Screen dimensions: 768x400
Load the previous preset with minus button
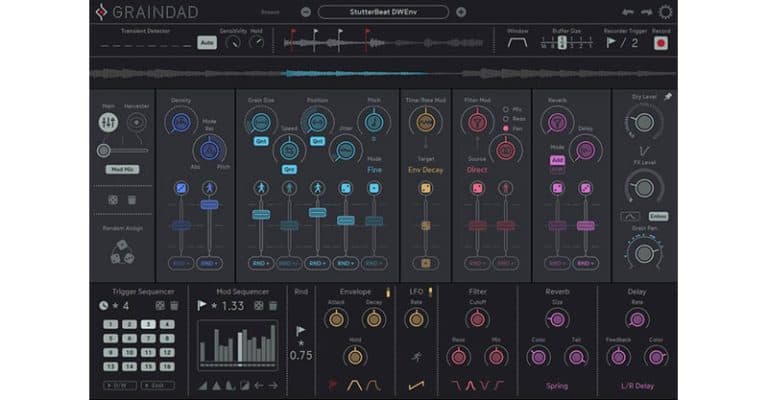pyautogui.click(x=306, y=12)
